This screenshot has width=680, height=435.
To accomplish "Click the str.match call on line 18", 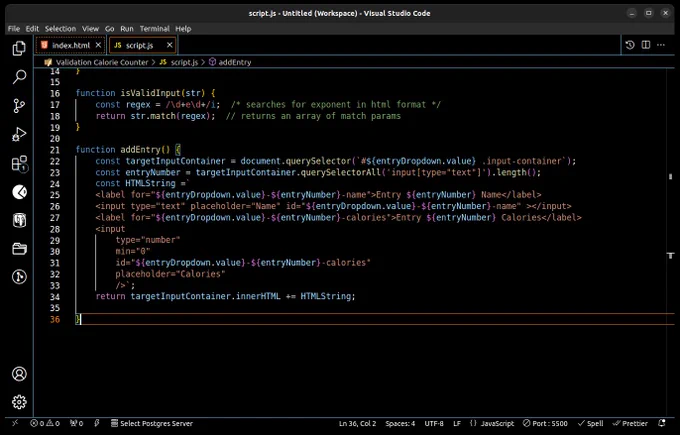I will coord(153,116).
